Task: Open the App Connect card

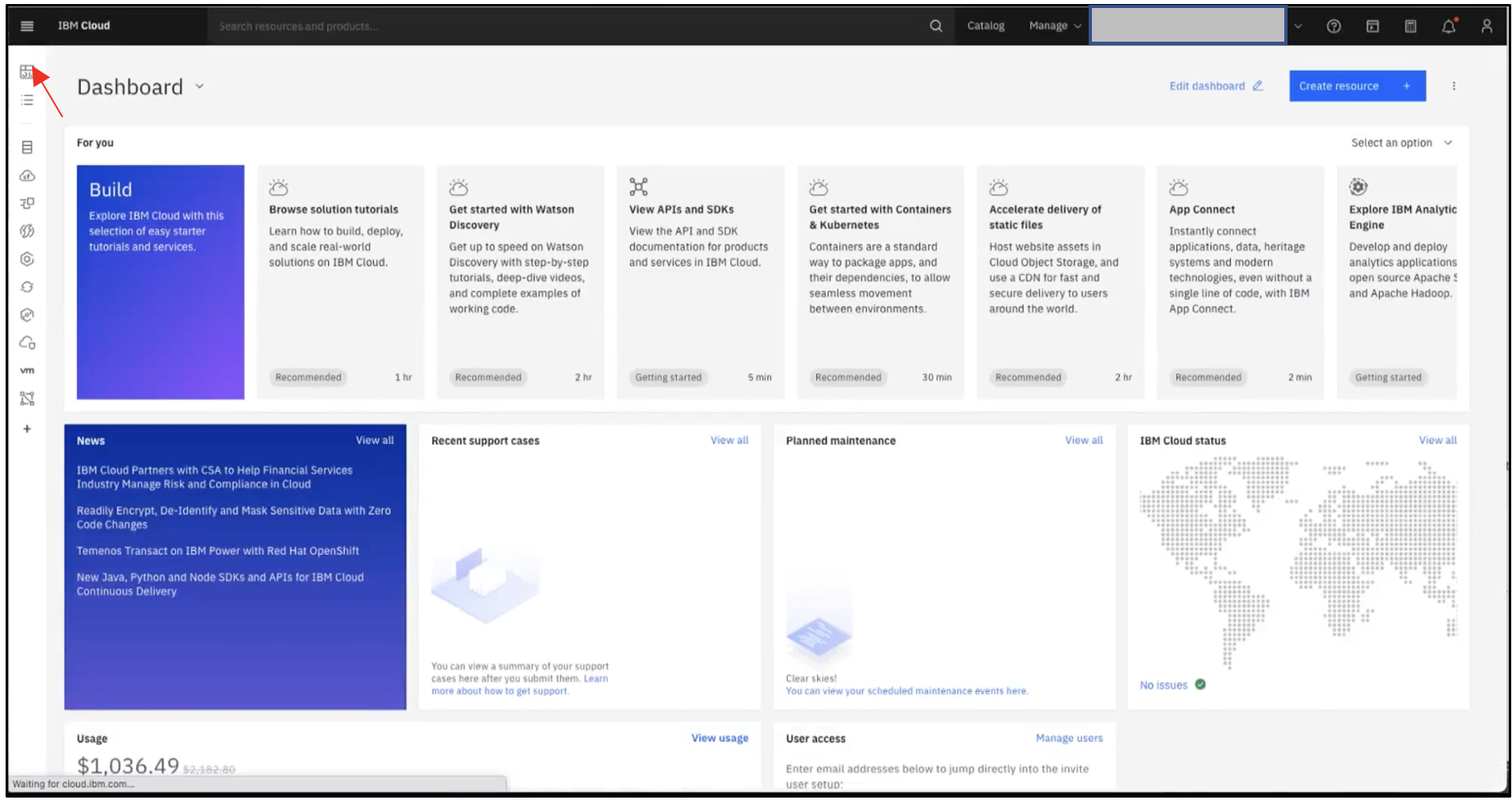Action: point(1240,282)
